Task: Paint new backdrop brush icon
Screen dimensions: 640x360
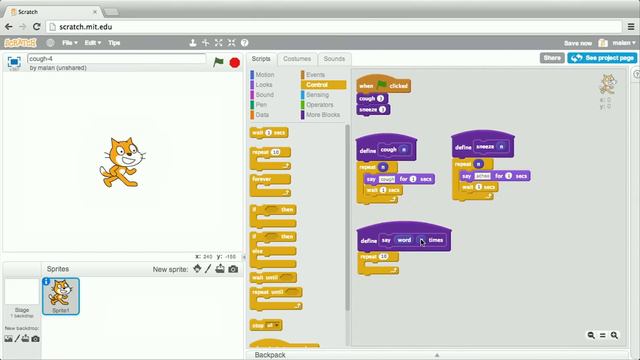Action: click(17, 339)
